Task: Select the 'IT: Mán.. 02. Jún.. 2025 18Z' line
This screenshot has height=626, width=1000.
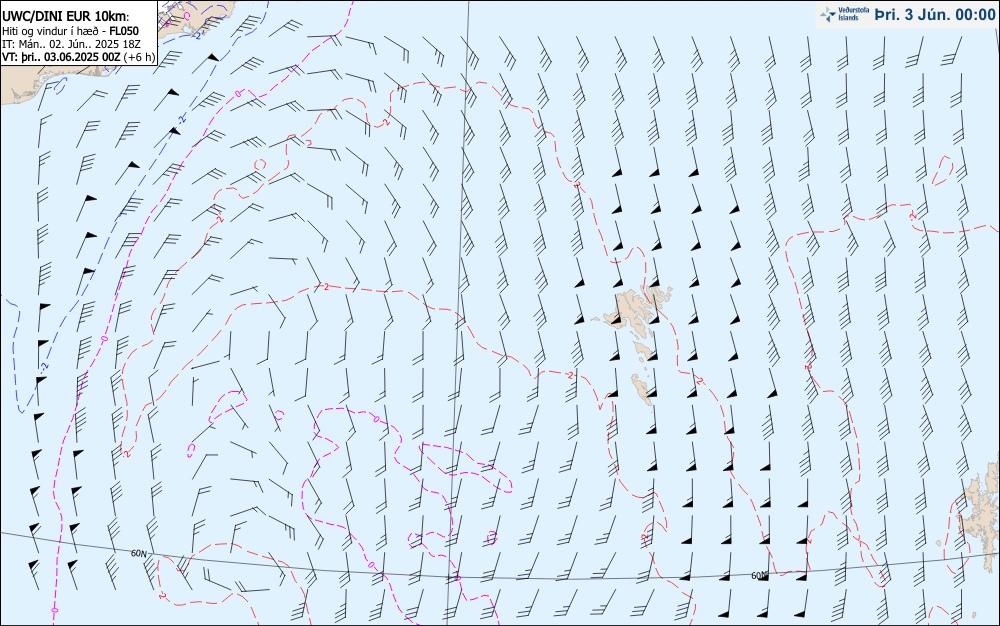Action: [71, 44]
